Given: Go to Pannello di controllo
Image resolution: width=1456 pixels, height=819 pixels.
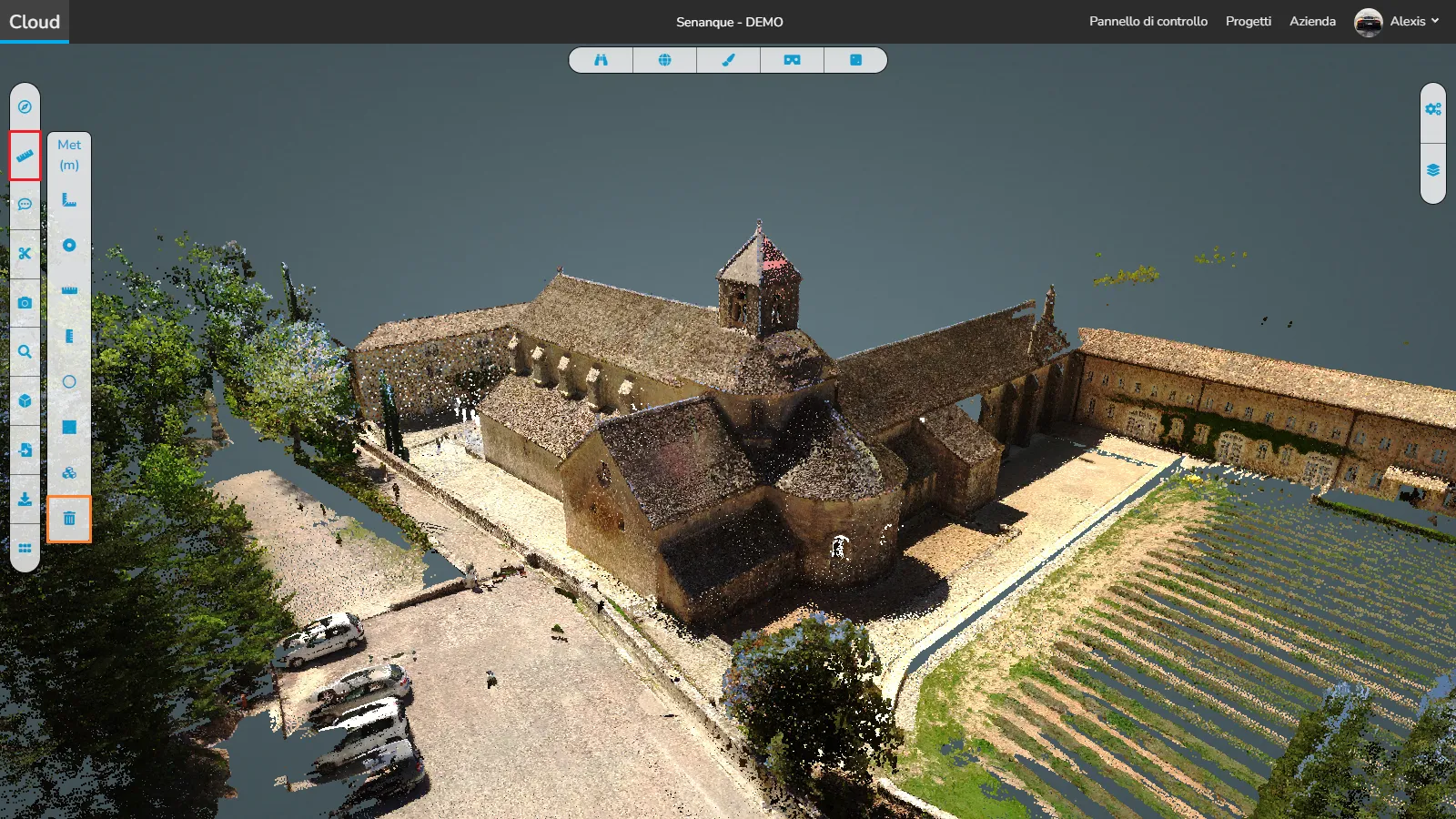Looking at the screenshot, I should (1148, 21).
